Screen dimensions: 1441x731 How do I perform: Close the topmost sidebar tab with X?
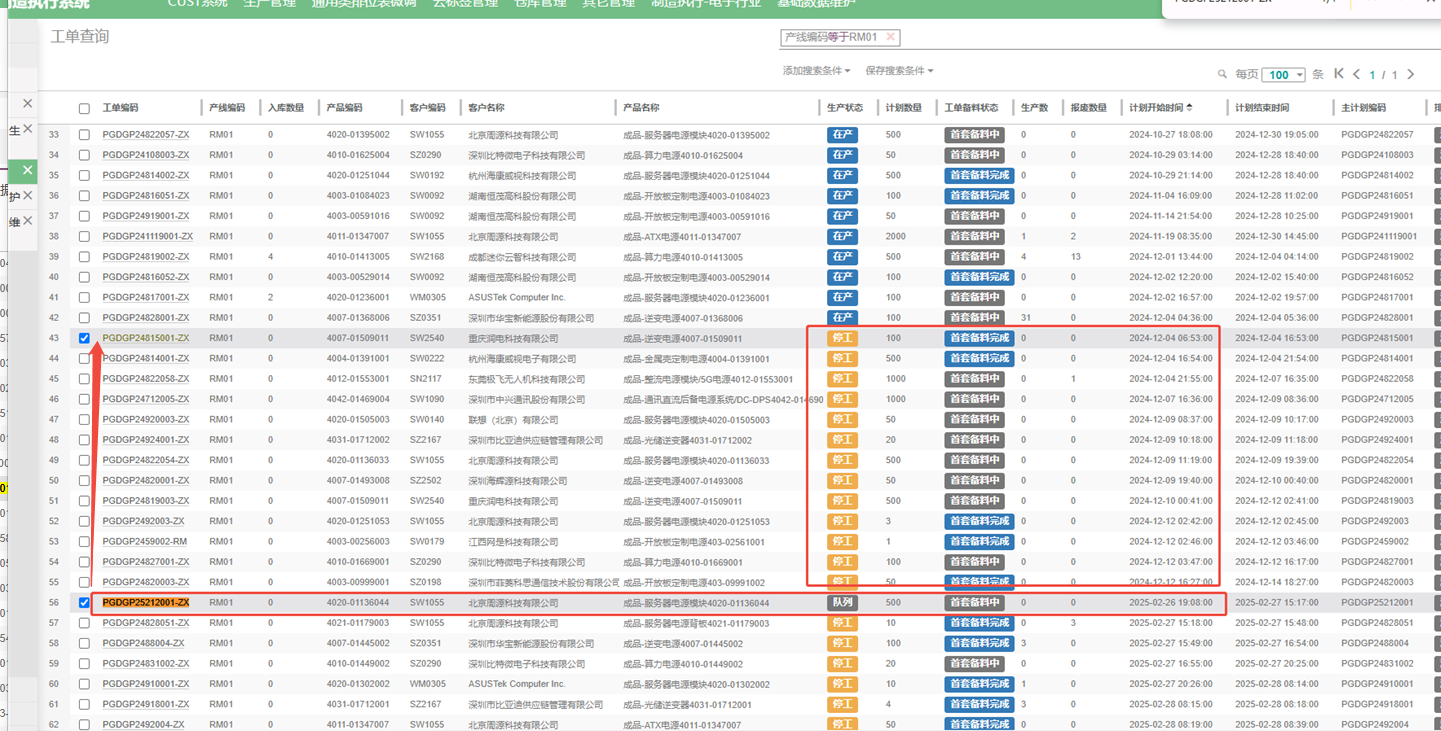point(27,103)
